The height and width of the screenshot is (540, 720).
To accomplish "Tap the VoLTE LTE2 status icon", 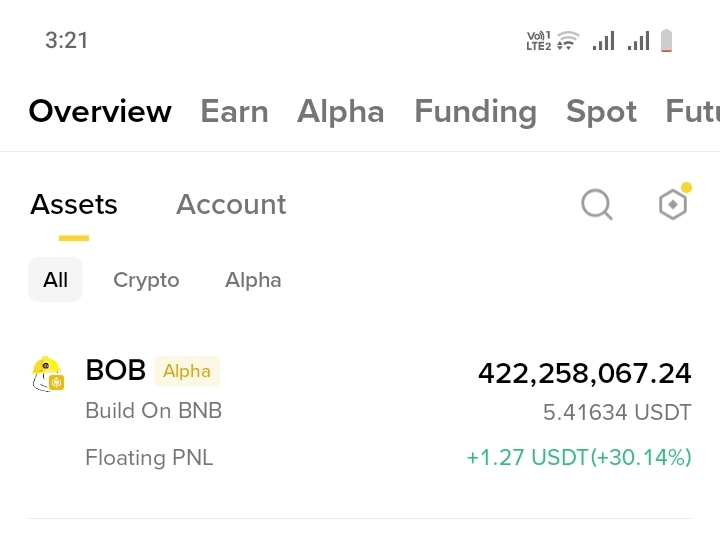I will pyautogui.click(x=539, y=41).
